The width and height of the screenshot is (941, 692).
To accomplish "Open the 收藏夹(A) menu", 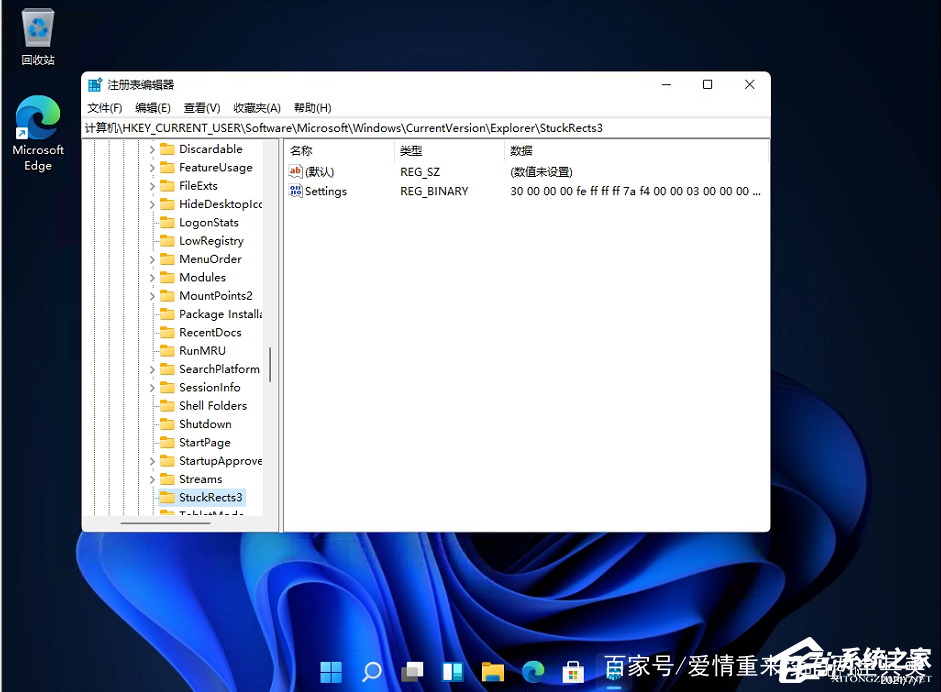I will coord(257,107).
